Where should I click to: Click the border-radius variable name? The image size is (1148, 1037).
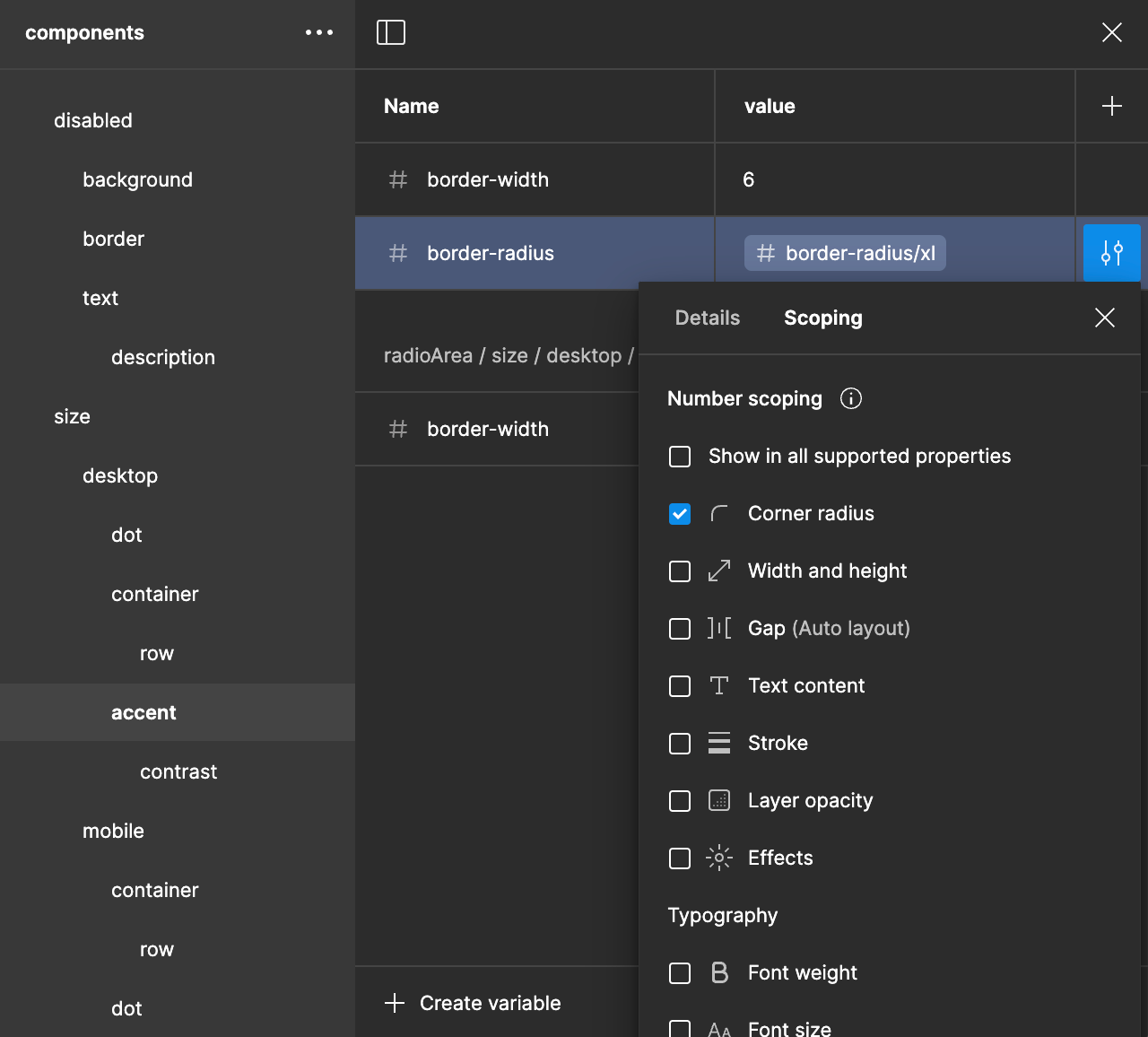tap(491, 253)
